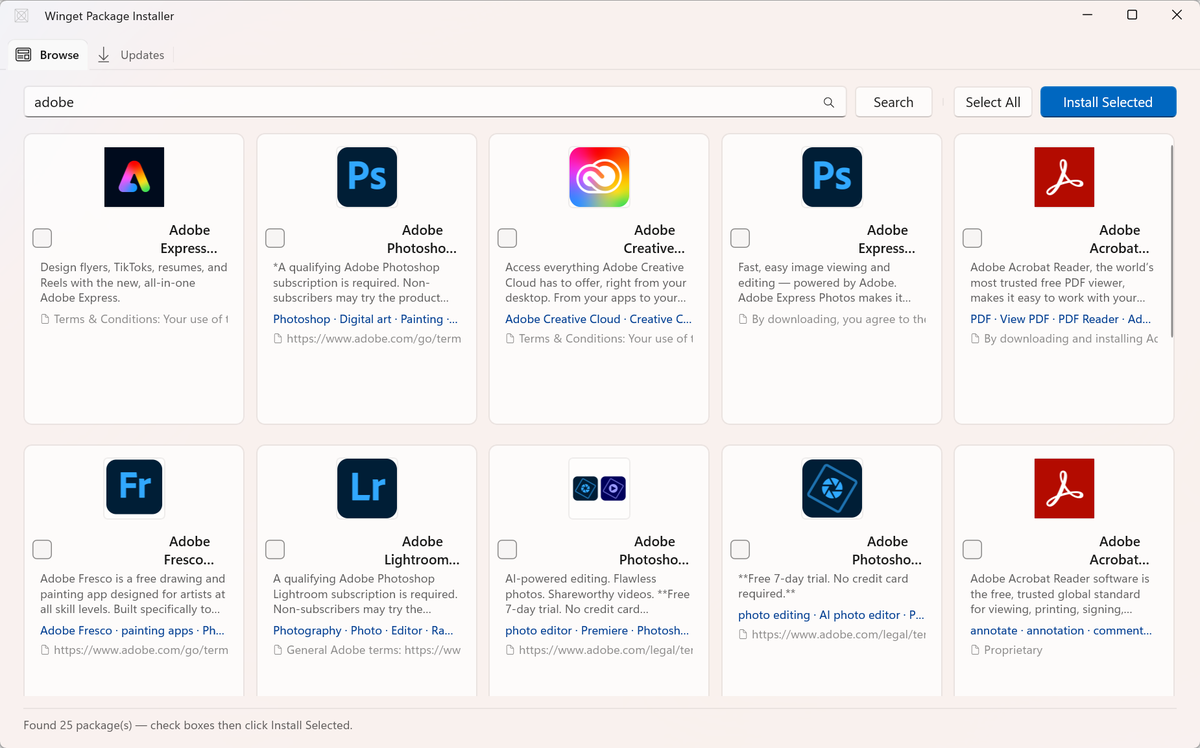Screen dimensions: 1200x748
Task: Click the 'Digital art' tag link
Action: [x=366, y=319]
